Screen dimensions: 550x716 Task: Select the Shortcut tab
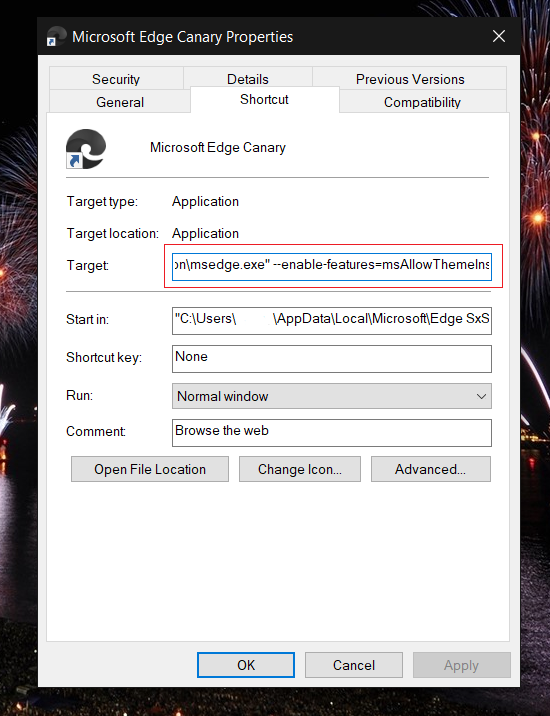[264, 100]
